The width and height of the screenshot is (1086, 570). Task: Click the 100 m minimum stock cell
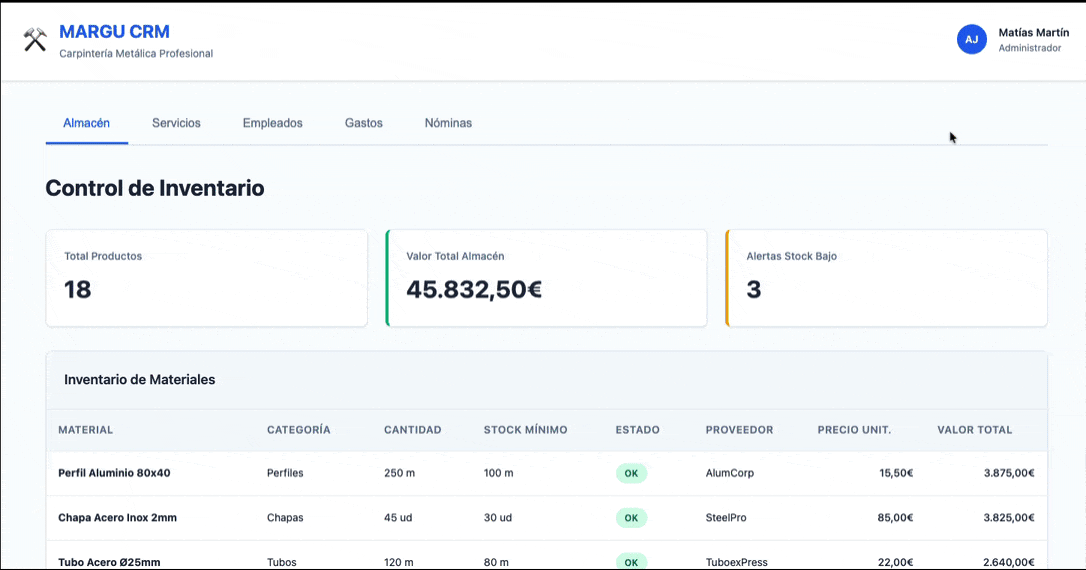click(x=499, y=473)
